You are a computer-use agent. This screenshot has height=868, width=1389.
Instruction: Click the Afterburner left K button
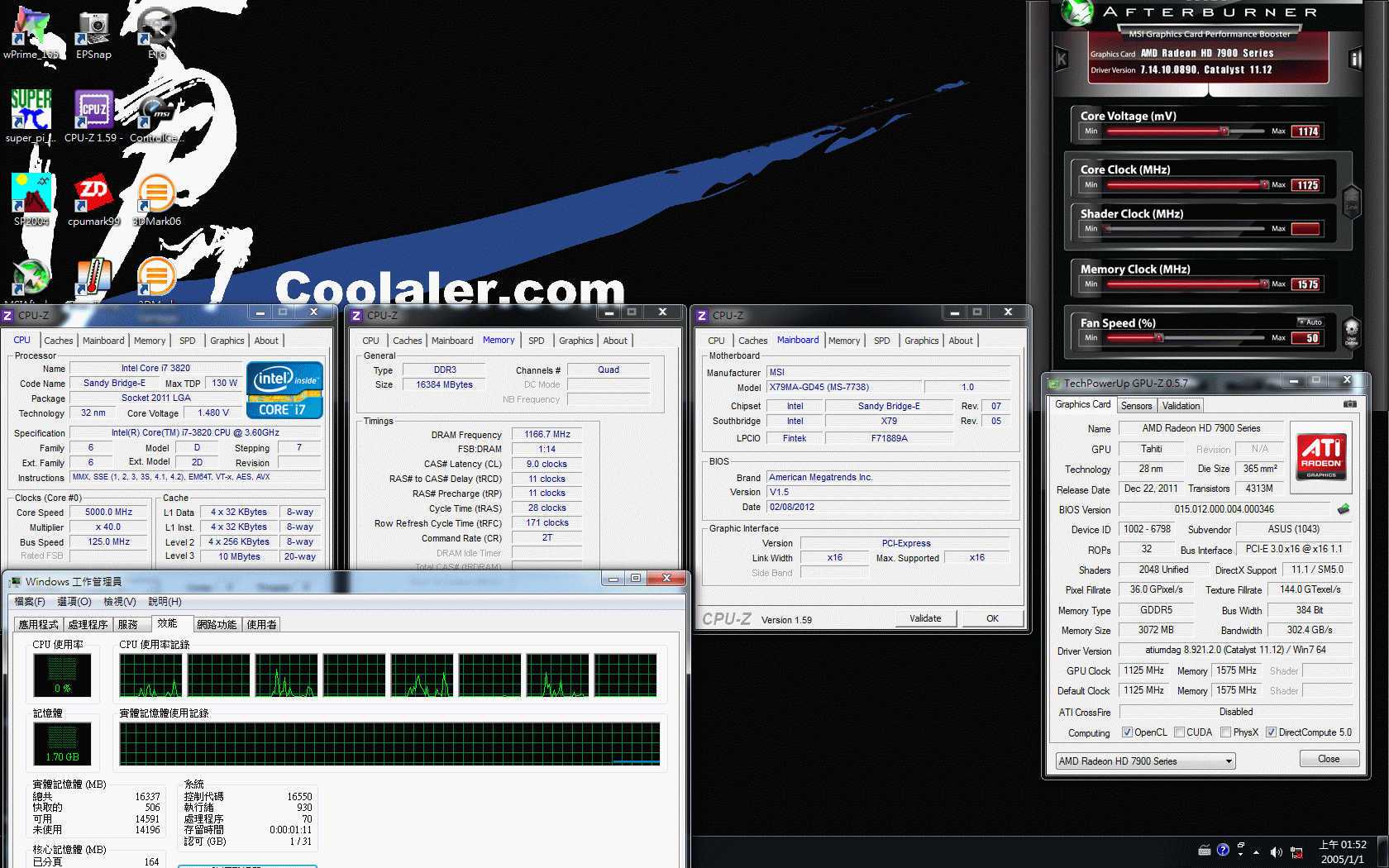[x=1062, y=59]
